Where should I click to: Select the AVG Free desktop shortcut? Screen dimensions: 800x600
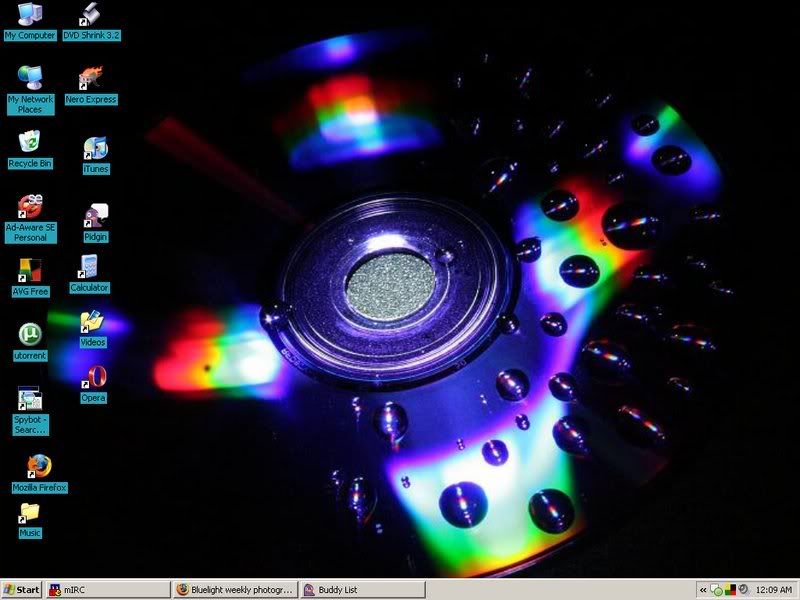pyautogui.click(x=30, y=278)
